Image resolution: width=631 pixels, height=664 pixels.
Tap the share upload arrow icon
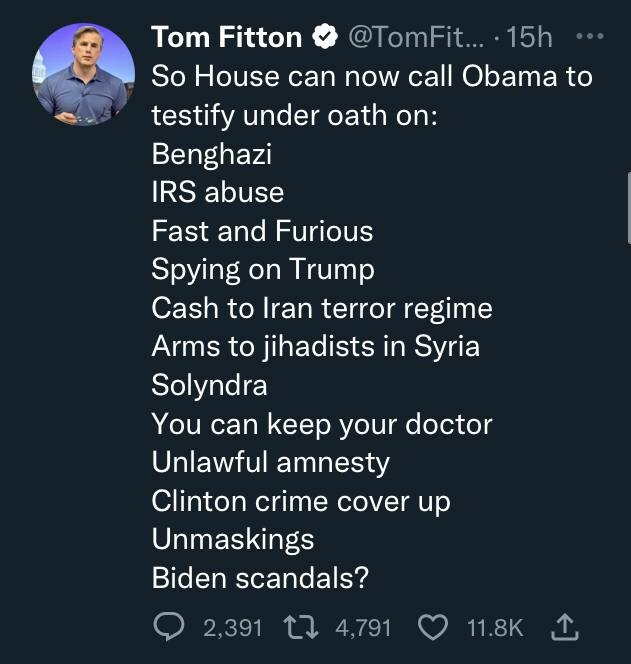click(565, 627)
